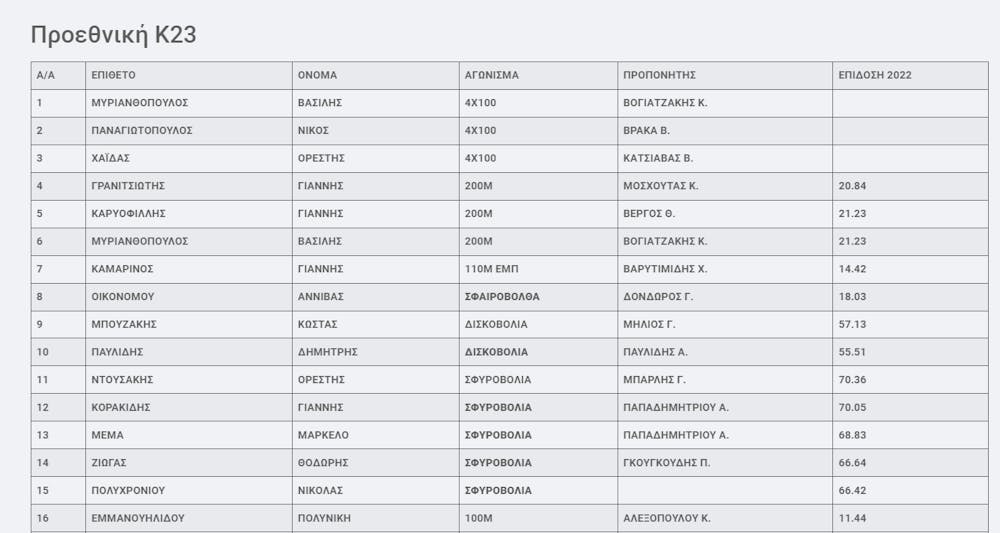Click the ΟΝΟΜΑ column header
The width and height of the screenshot is (1000, 533).
318,75
